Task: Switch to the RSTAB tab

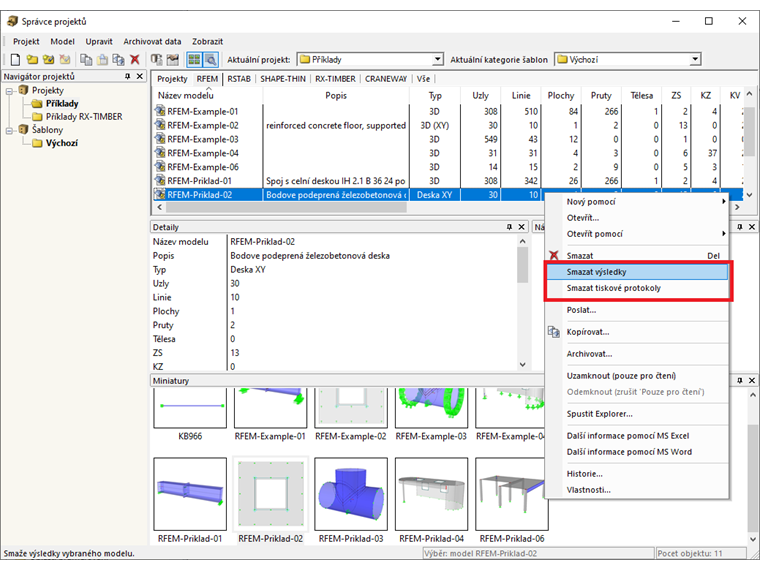Action: [239, 79]
